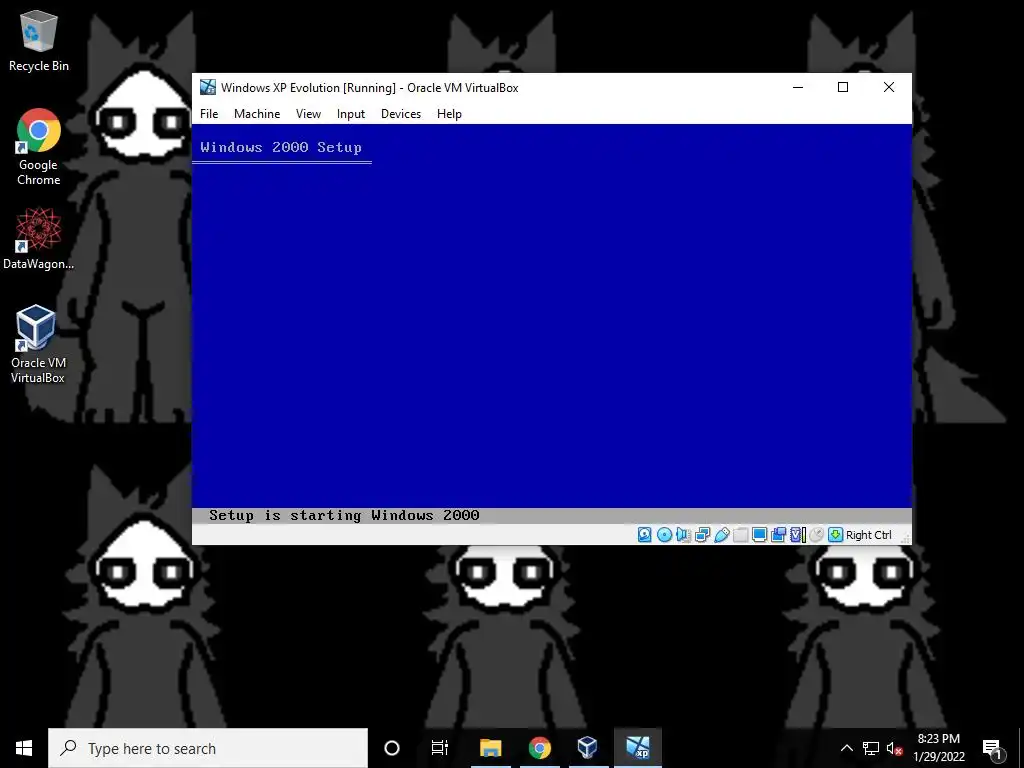Screen dimensions: 1024x768
Task: Click the display indicator in status bar
Action: click(x=759, y=535)
